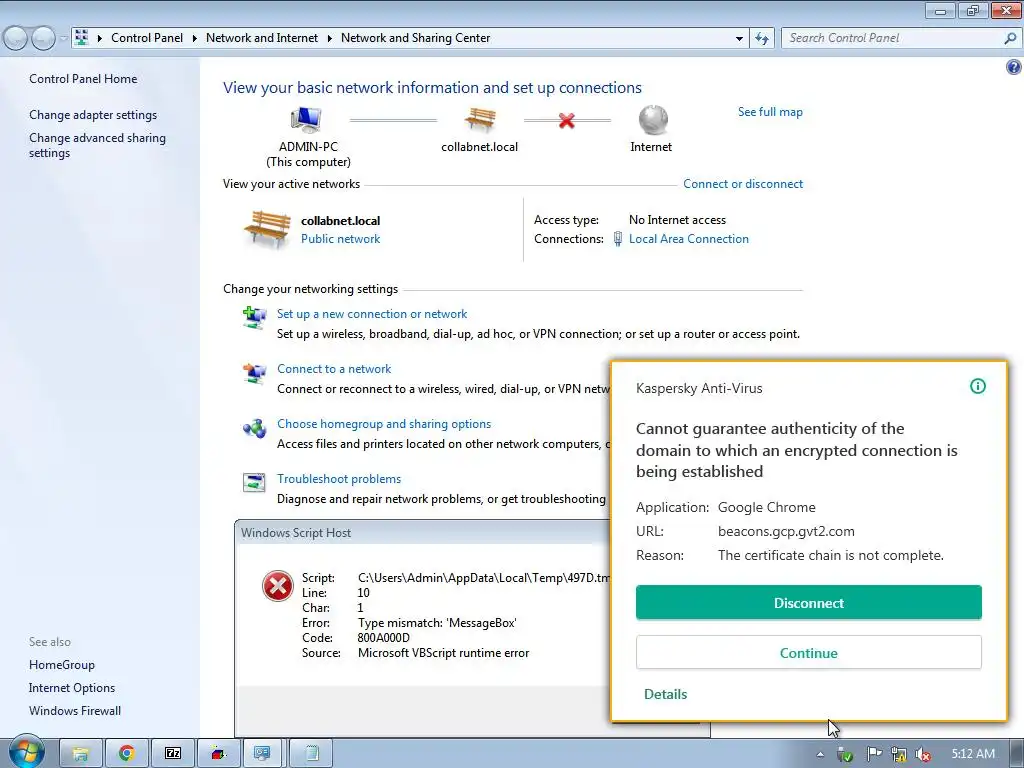This screenshot has width=1024, height=768.
Task: Click the colorful app icon in taskbar
Action: (x=218, y=754)
